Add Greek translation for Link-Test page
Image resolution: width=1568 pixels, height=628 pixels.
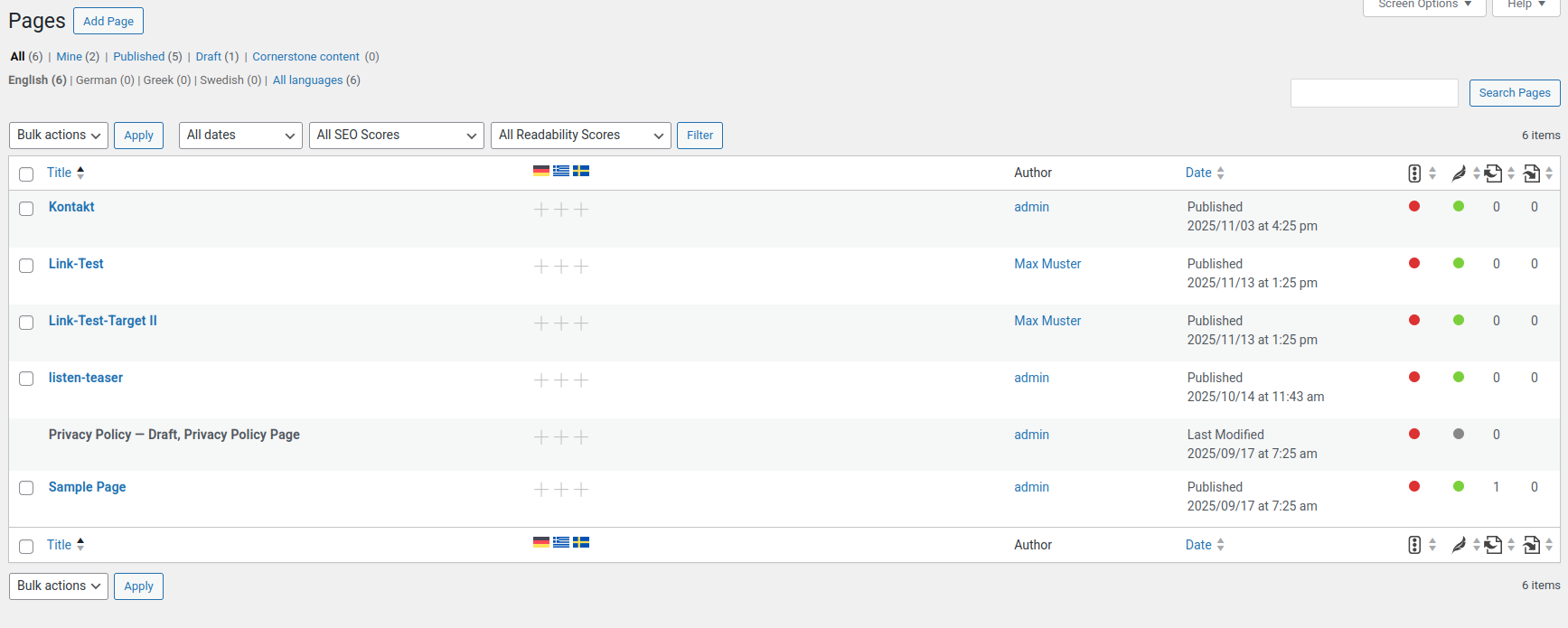tap(561, 267)
